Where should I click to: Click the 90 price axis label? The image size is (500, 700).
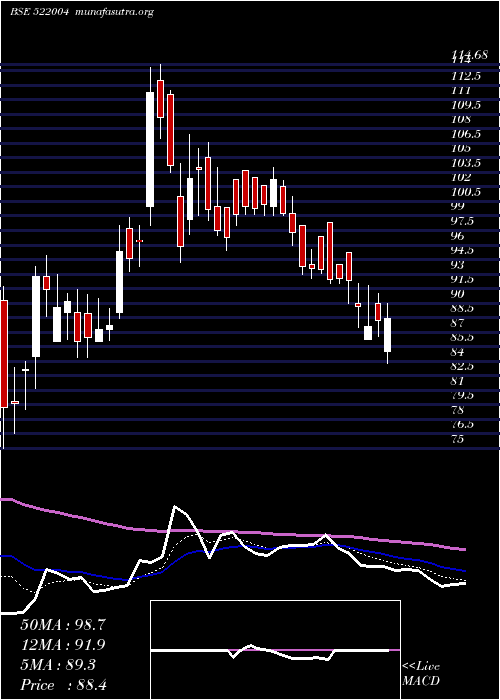coord(458,294)
